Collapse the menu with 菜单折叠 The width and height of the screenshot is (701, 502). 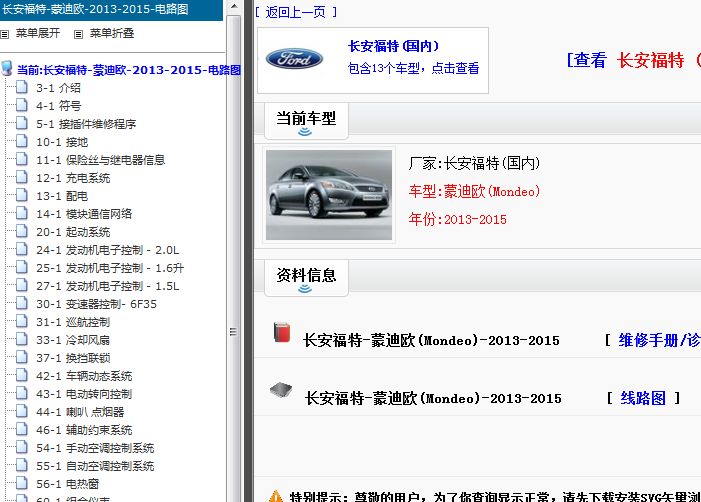tap(112, 33)
